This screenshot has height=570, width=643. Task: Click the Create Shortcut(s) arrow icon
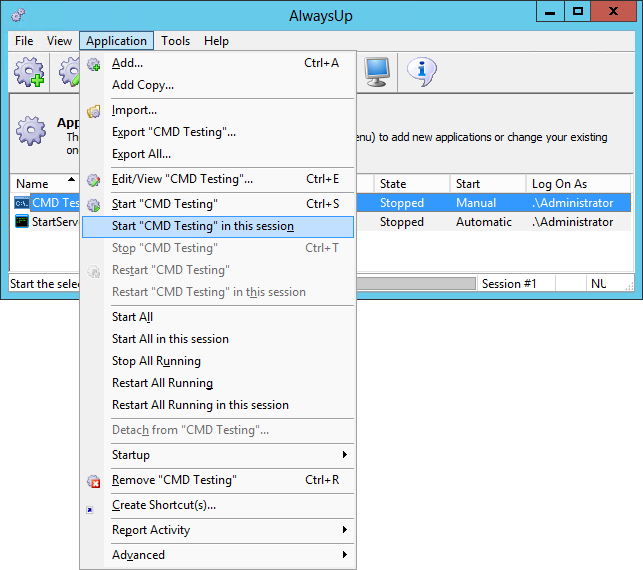[90, 510]
